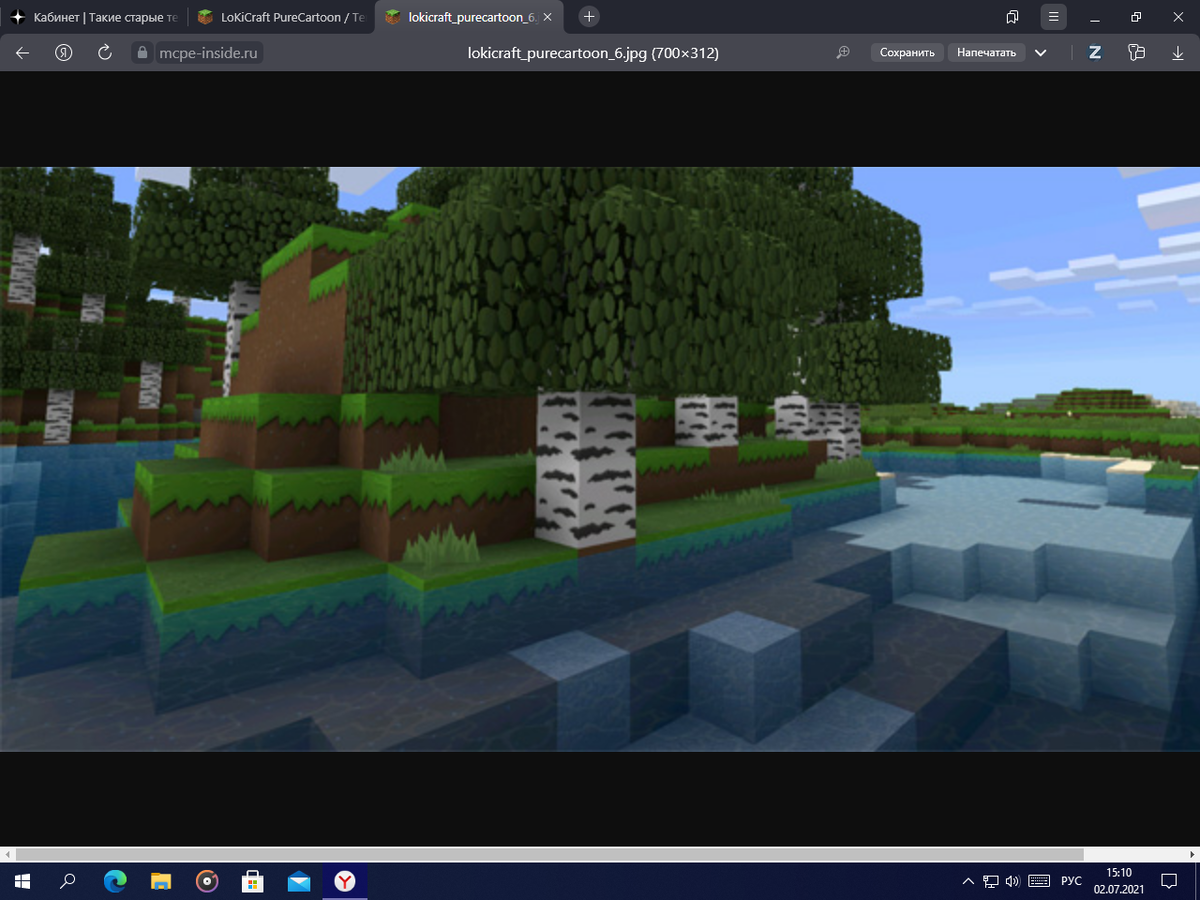Screen dimensions: 1200x900
Task: Open the Mail app from taskbar
Action: click(299, 881)
